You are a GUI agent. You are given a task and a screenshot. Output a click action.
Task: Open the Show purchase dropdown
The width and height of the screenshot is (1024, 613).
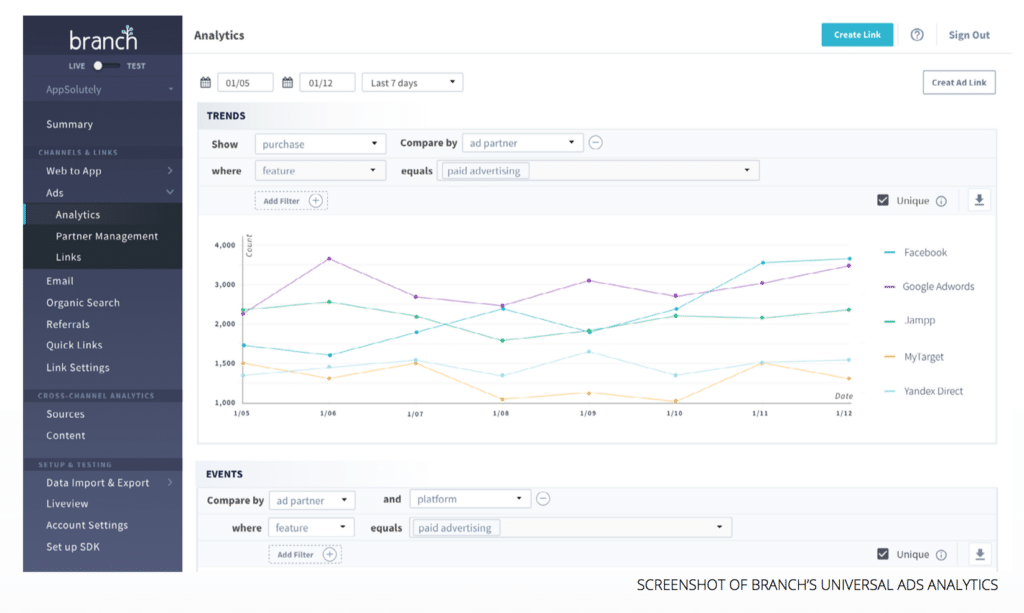[x=320, y=143]
